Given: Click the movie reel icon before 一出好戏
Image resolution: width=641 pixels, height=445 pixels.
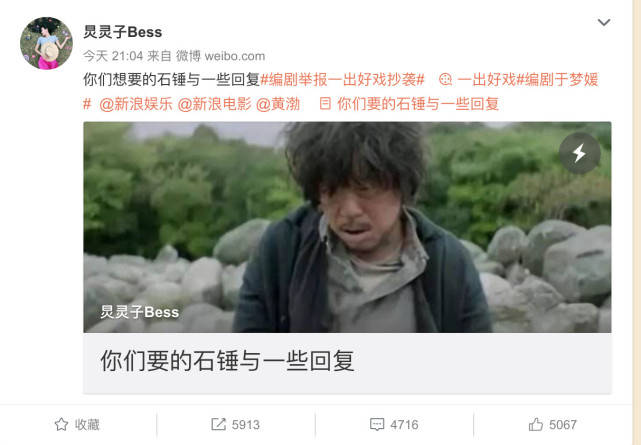Looking at the screenshot, I should click(x=445, y=79).
